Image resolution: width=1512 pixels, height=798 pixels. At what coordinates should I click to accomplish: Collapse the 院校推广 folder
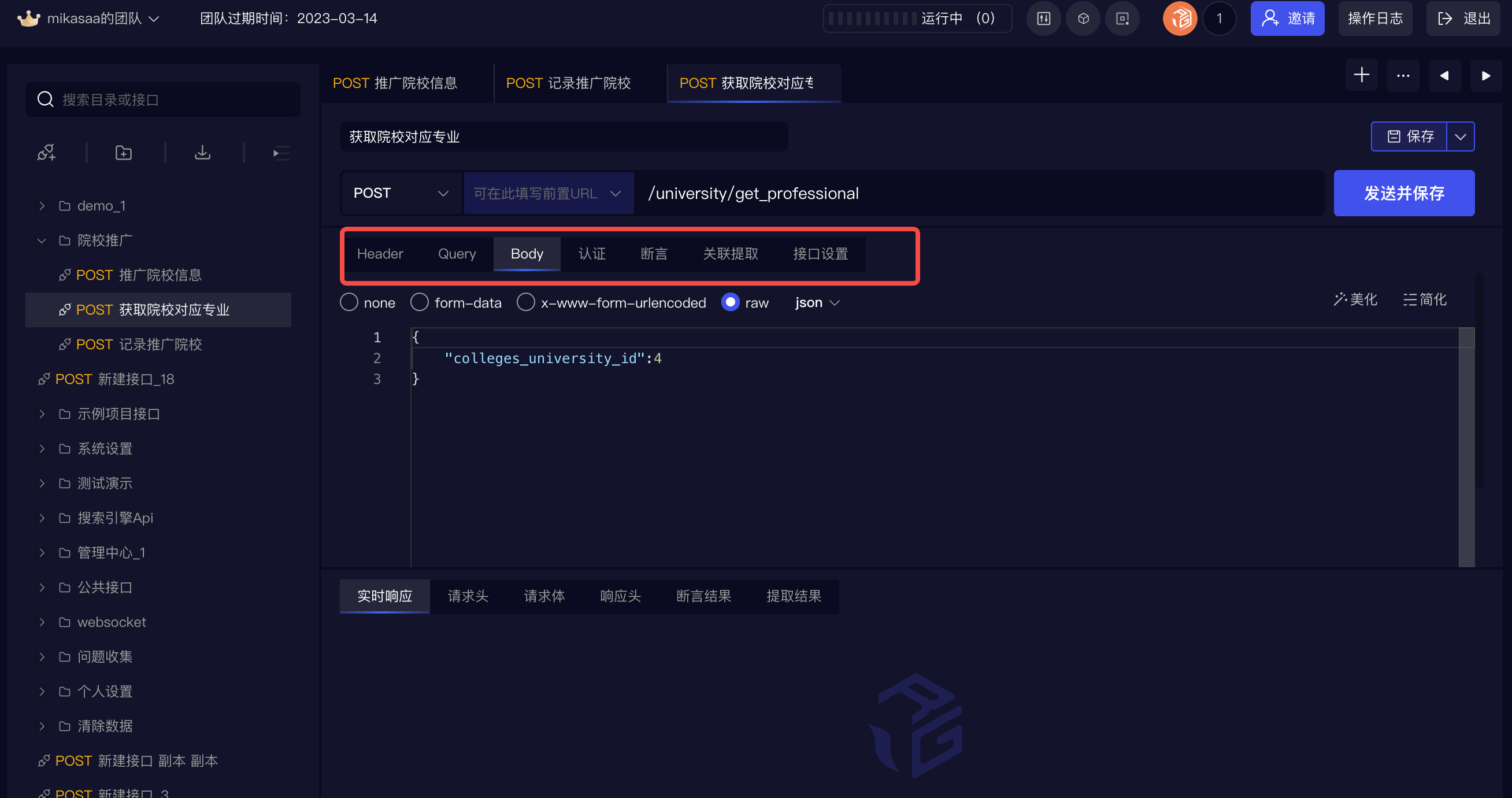pos(42,240)
